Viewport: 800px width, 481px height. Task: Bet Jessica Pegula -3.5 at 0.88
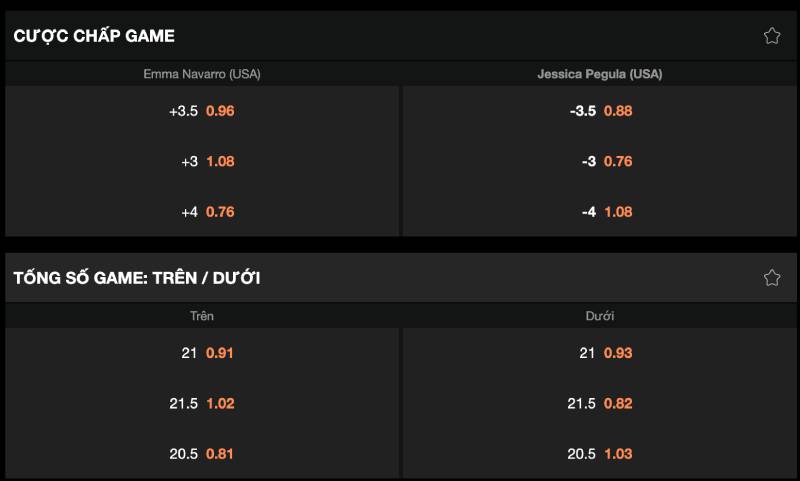(600, 111)
